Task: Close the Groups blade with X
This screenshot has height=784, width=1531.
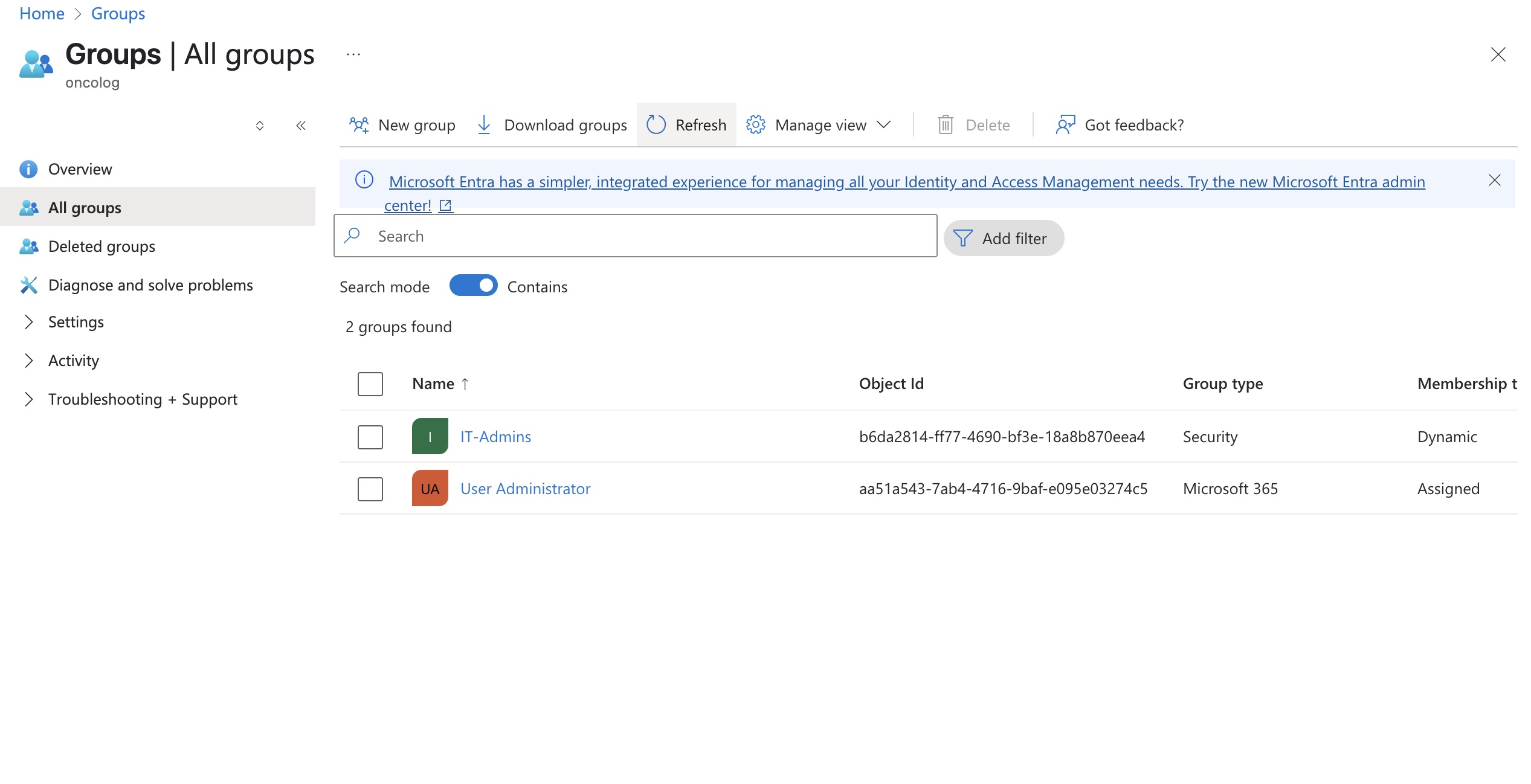Action: point(1498,54)
